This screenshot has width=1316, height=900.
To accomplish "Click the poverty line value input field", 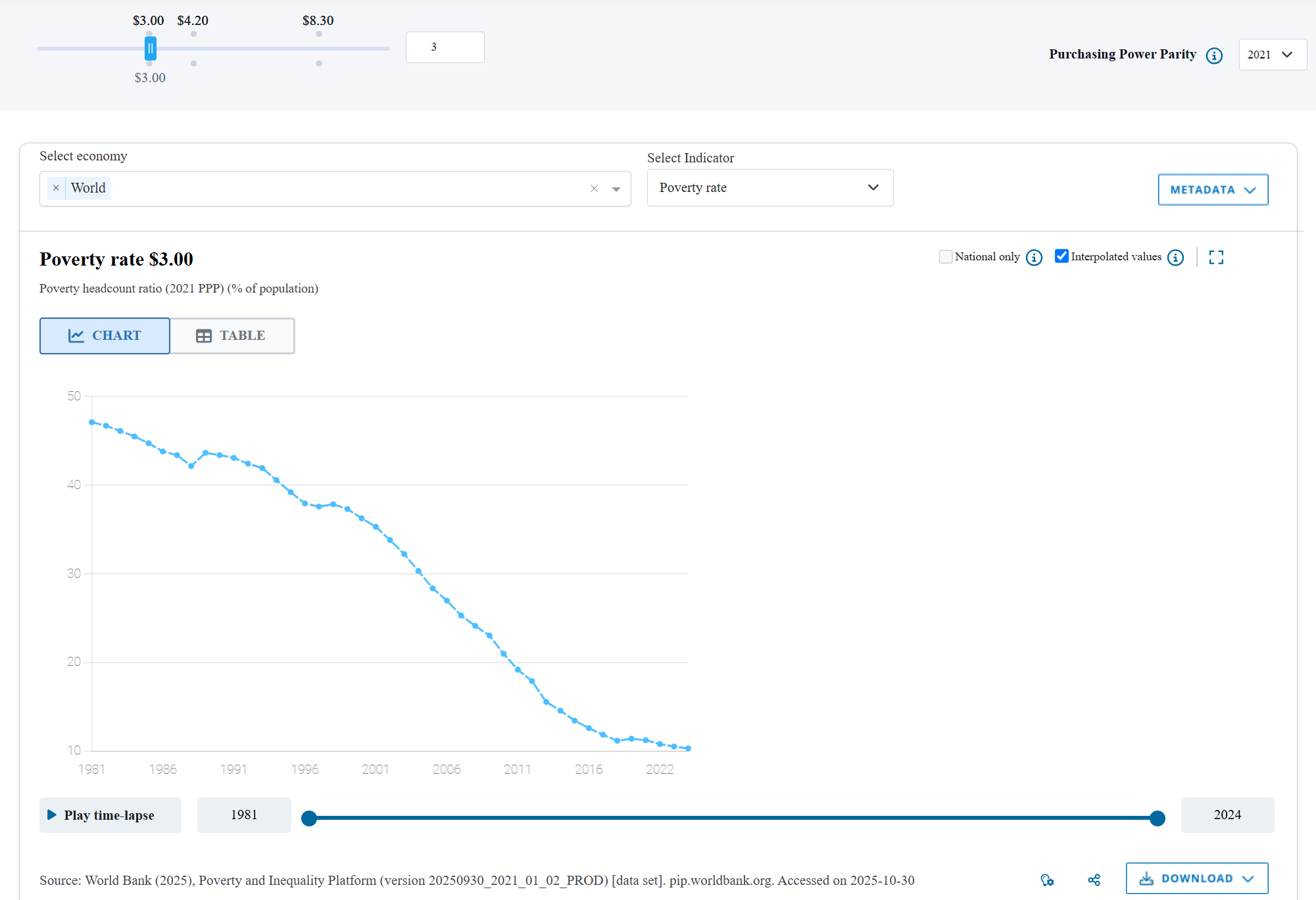I will pyautogui.click(x=445, y=47).
